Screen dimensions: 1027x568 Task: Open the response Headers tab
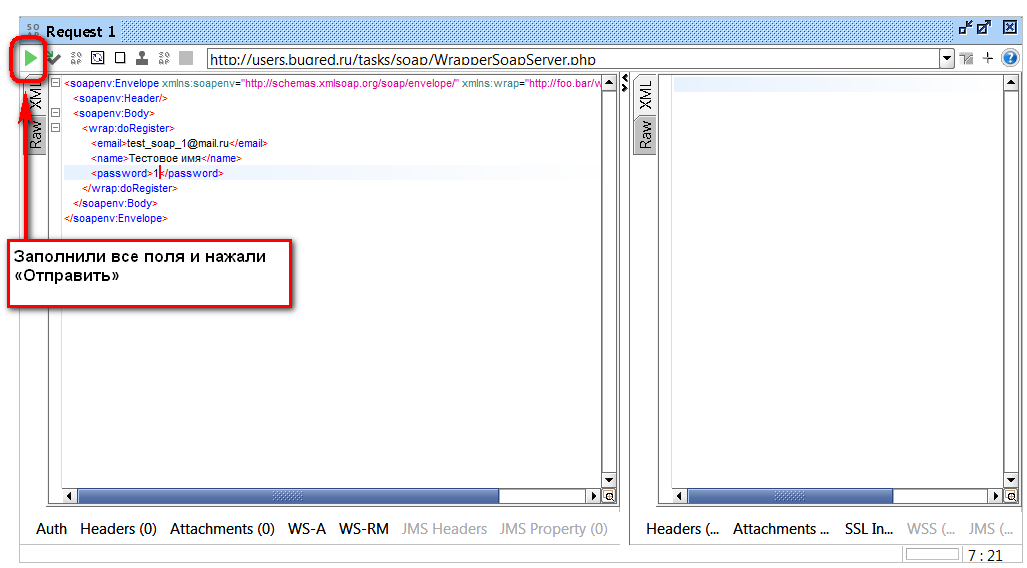[682, 529]
